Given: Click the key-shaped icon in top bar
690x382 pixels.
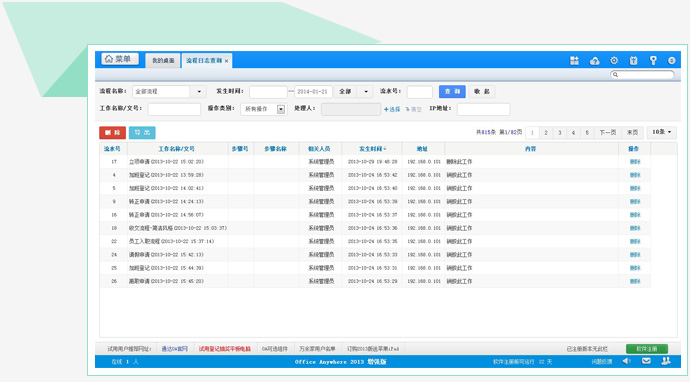Looking at the screenshot, I should click(x=653, y=61).
